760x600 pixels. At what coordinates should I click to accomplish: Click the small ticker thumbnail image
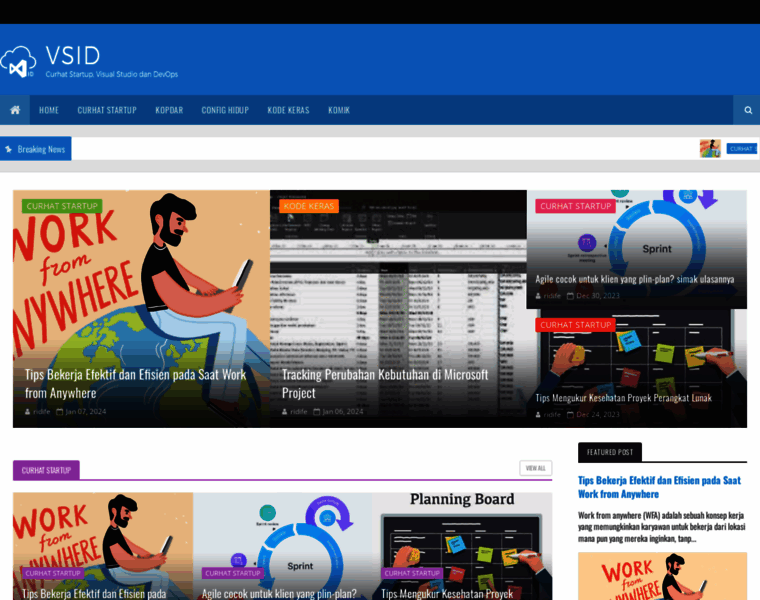(710, 148)
